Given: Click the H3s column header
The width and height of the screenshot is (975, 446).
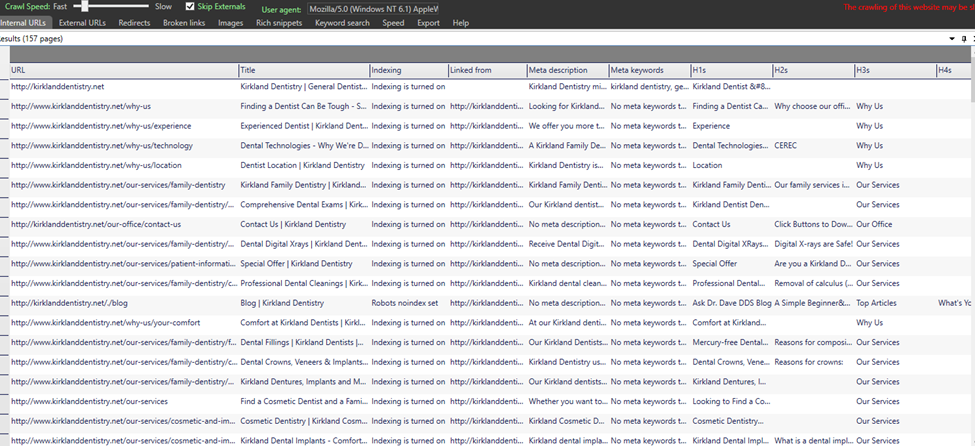Looking at the screenshot, I should [x=895, y=70].
